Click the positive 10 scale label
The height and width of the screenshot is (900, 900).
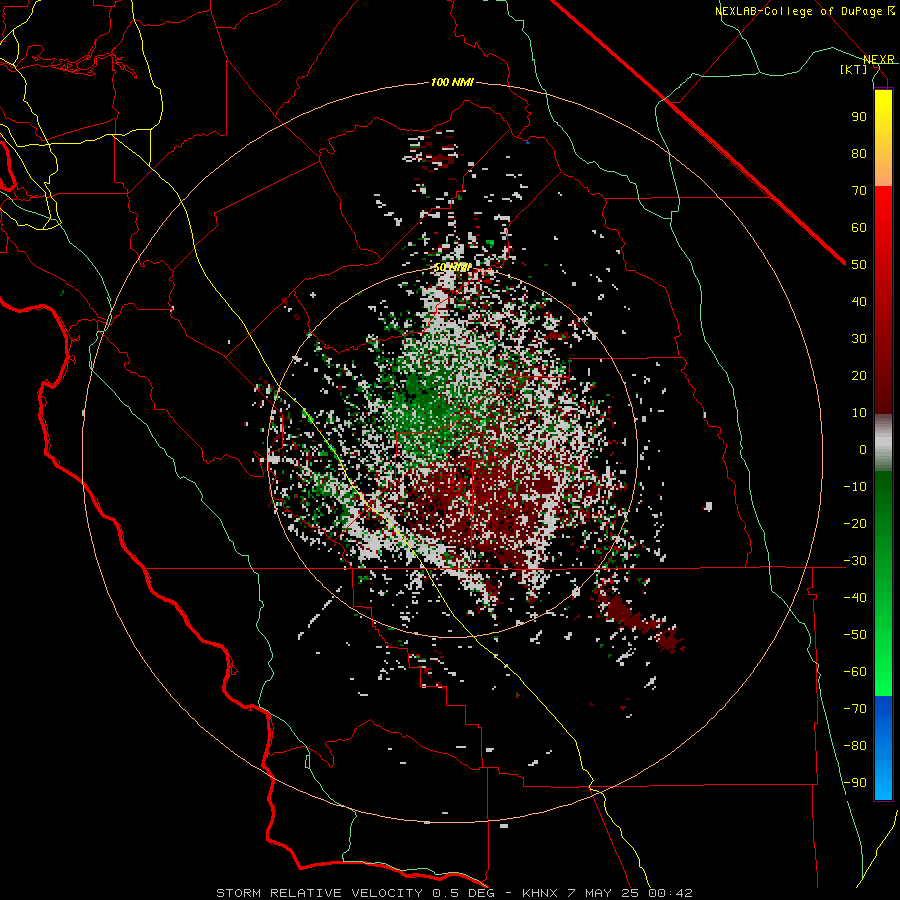point(859,413)
